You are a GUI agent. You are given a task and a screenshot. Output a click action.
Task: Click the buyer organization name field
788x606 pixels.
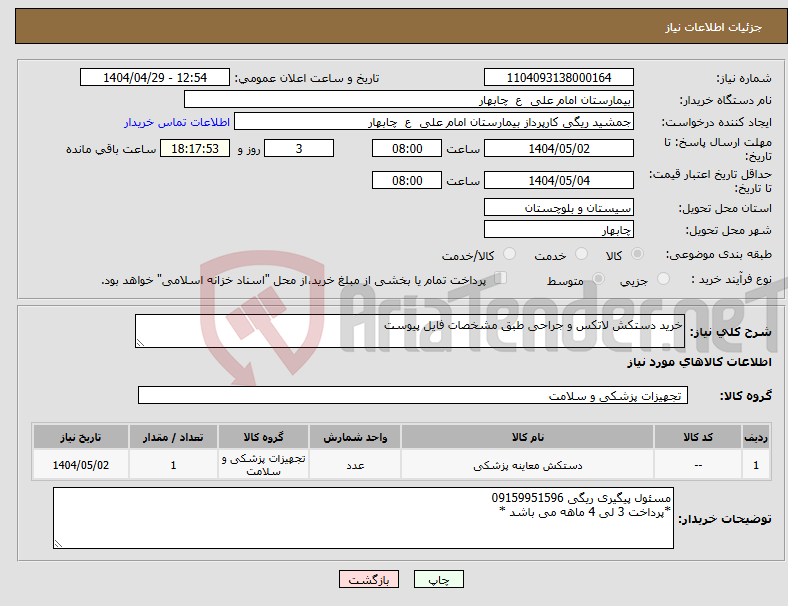[x=409, y=99]
